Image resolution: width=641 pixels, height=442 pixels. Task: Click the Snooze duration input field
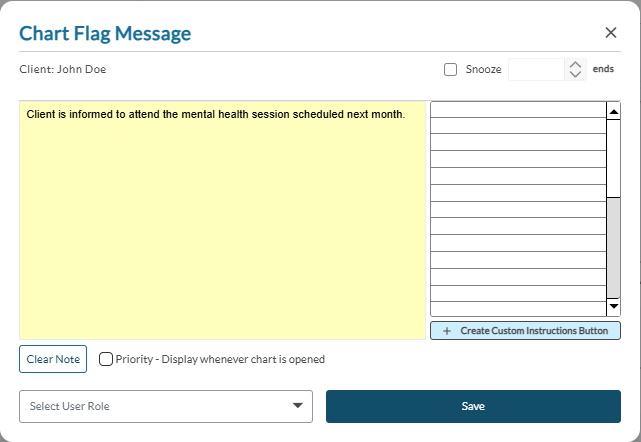tap(536, 70)
